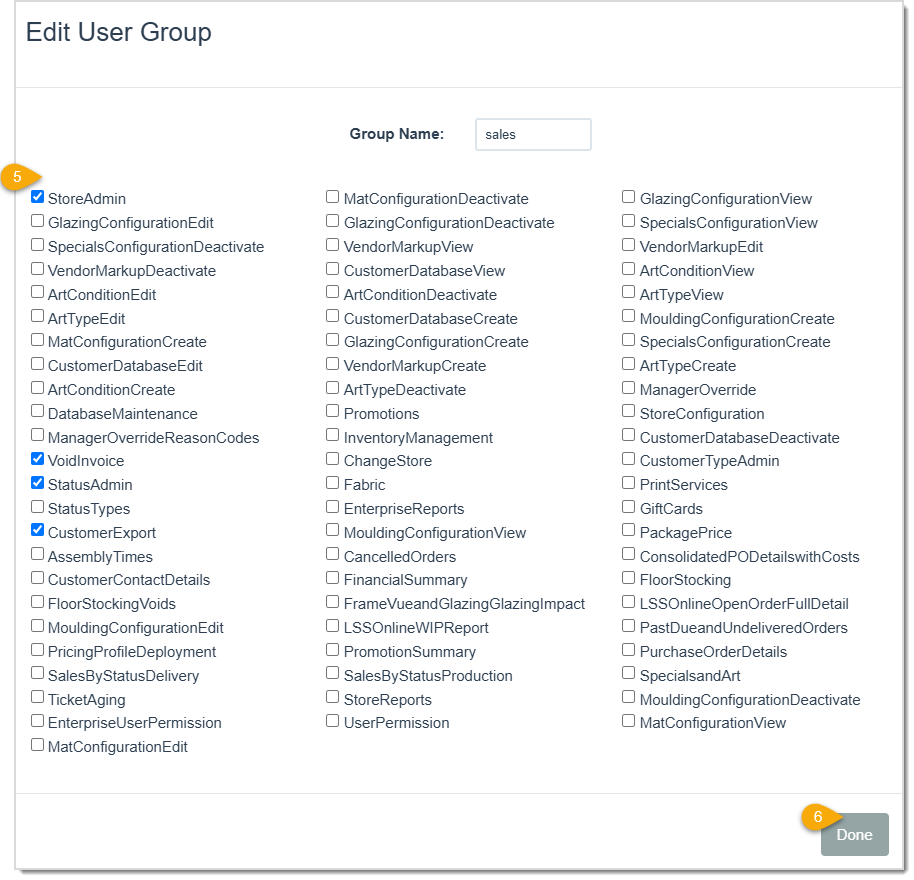Check the EnterpriseReports box
This screenshot has width=914, height=880.
point(332,507)
